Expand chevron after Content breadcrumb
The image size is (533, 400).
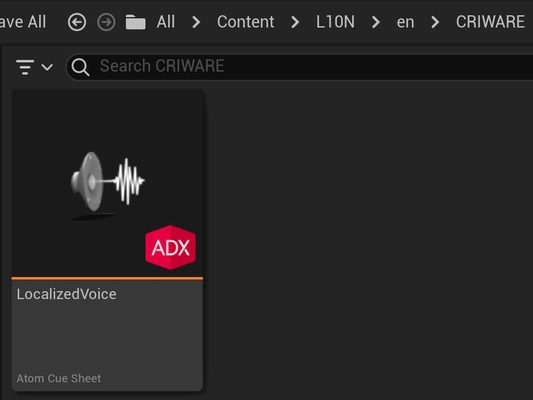tap(295, 22)
